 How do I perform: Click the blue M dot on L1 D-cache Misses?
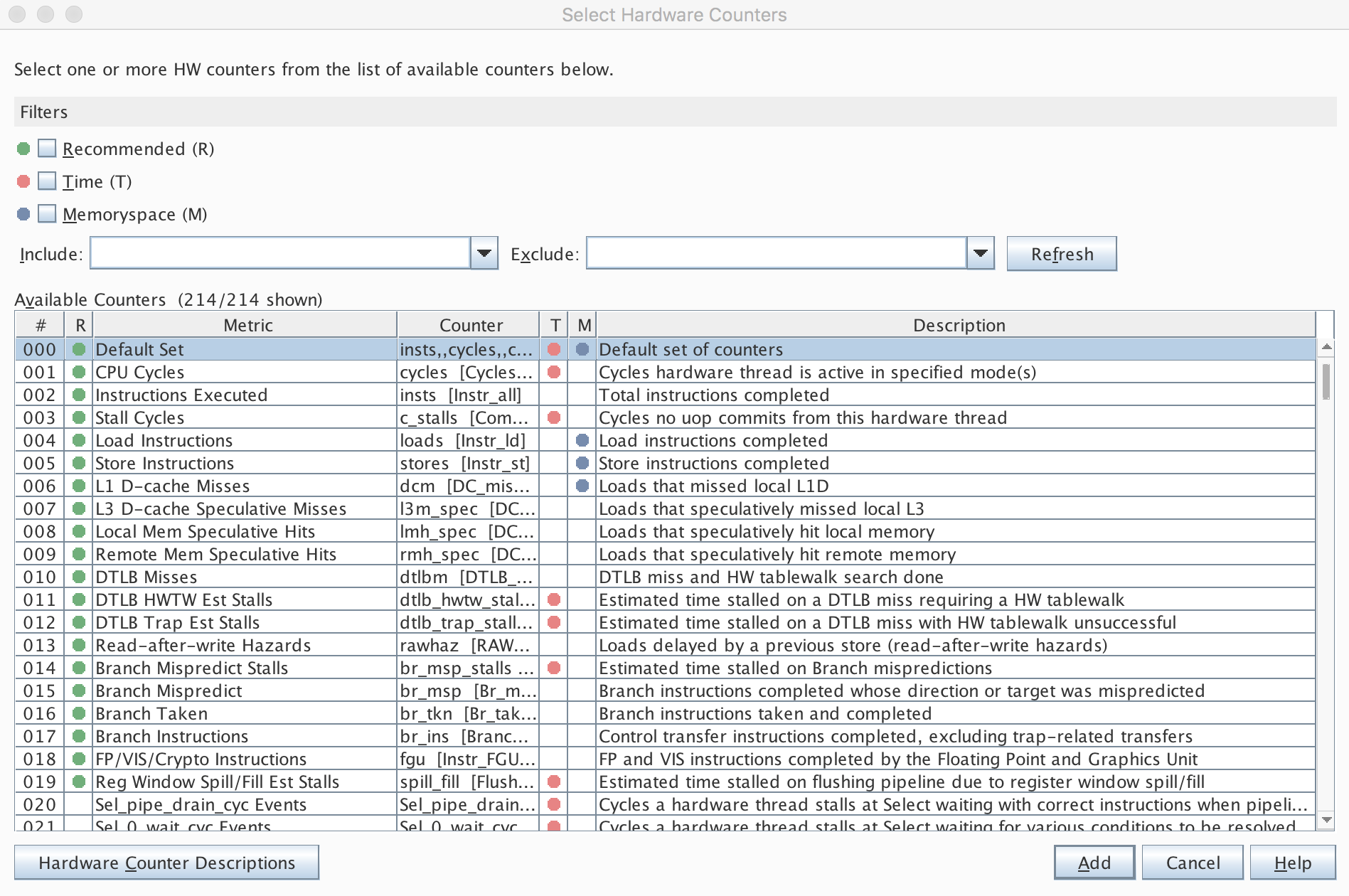(583, 486)
